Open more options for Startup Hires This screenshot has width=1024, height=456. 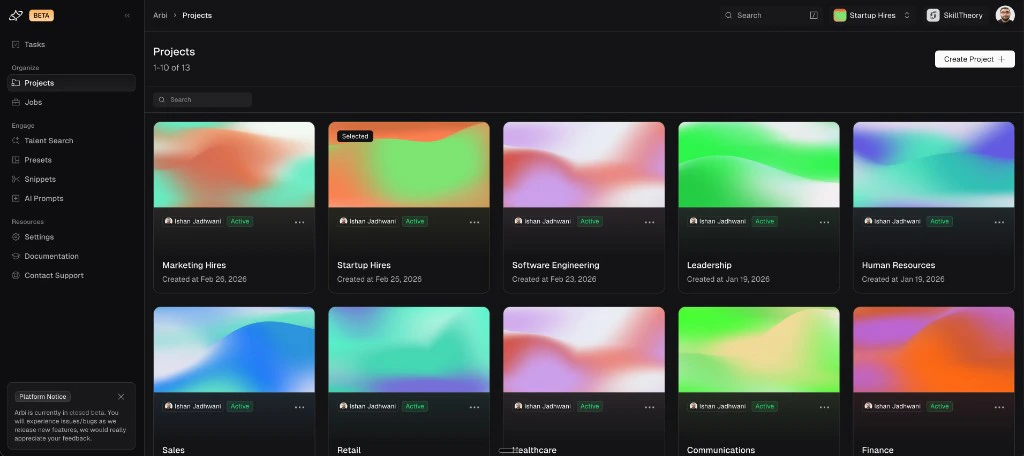point(475,222)
